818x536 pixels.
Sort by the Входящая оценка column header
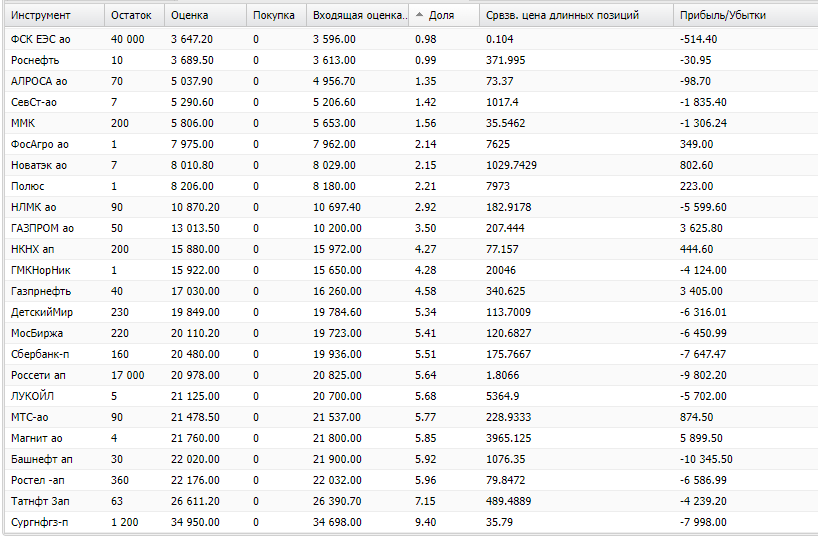point(358,15)
